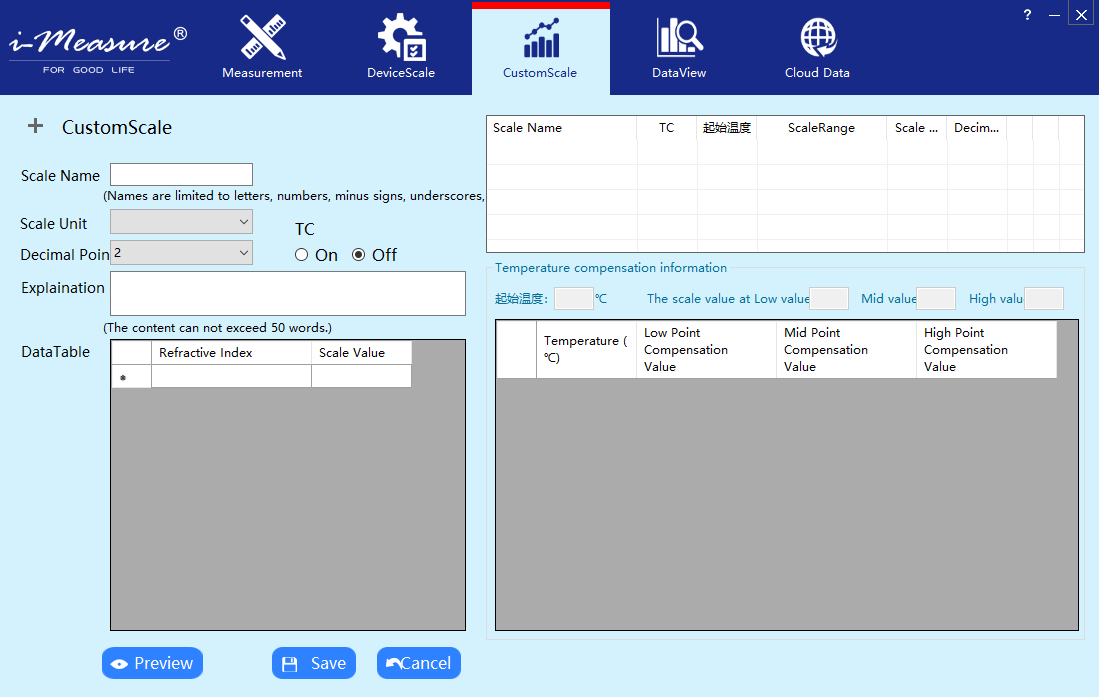This screenshot has height=697, width=1099.
Task: Open the Decimal Point dropdown
Action: (x=181, y=253)
